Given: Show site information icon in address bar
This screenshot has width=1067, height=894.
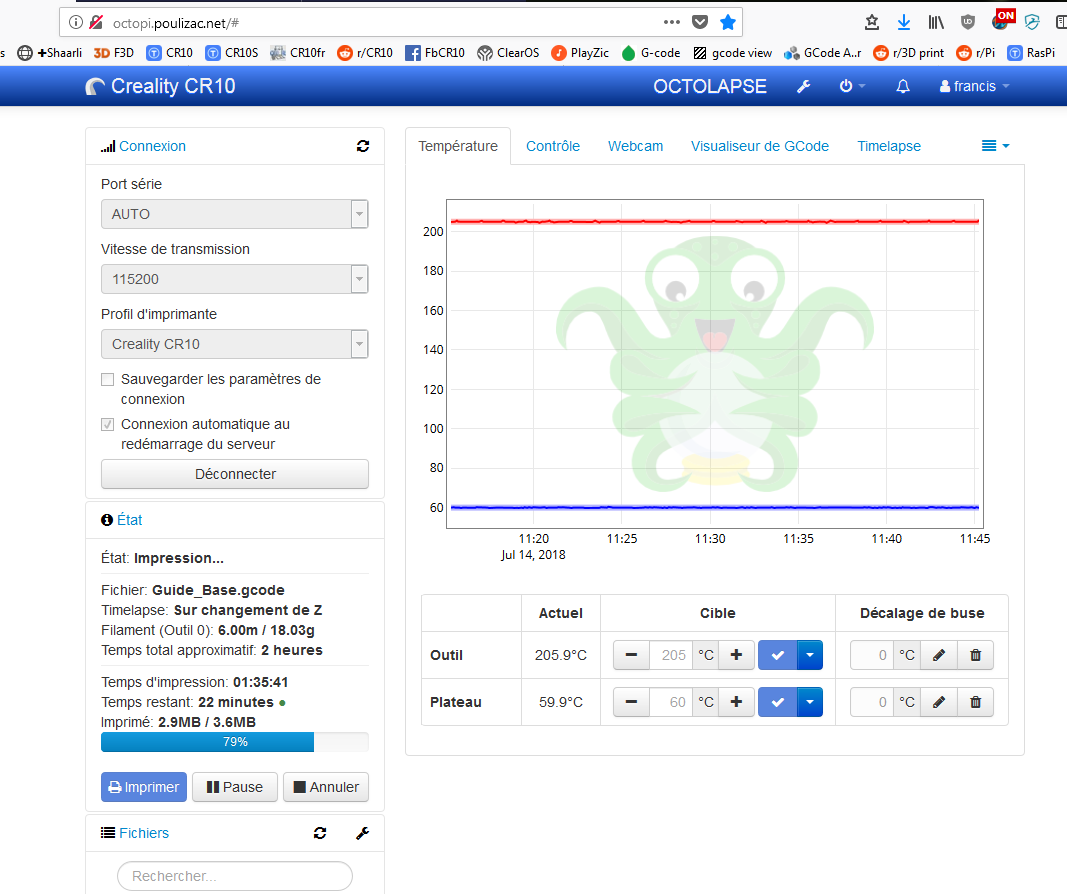Looking at the screenshot, I should 76,22.
